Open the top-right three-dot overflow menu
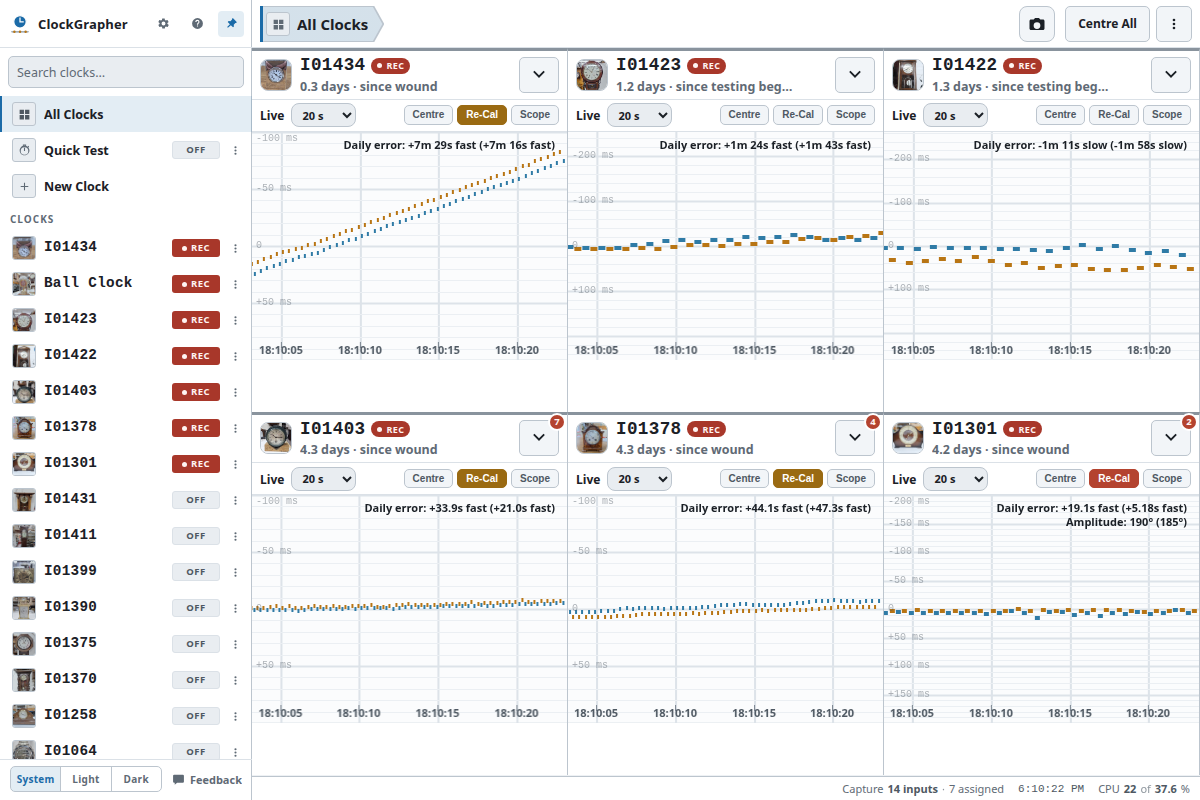 point(1174,24)
